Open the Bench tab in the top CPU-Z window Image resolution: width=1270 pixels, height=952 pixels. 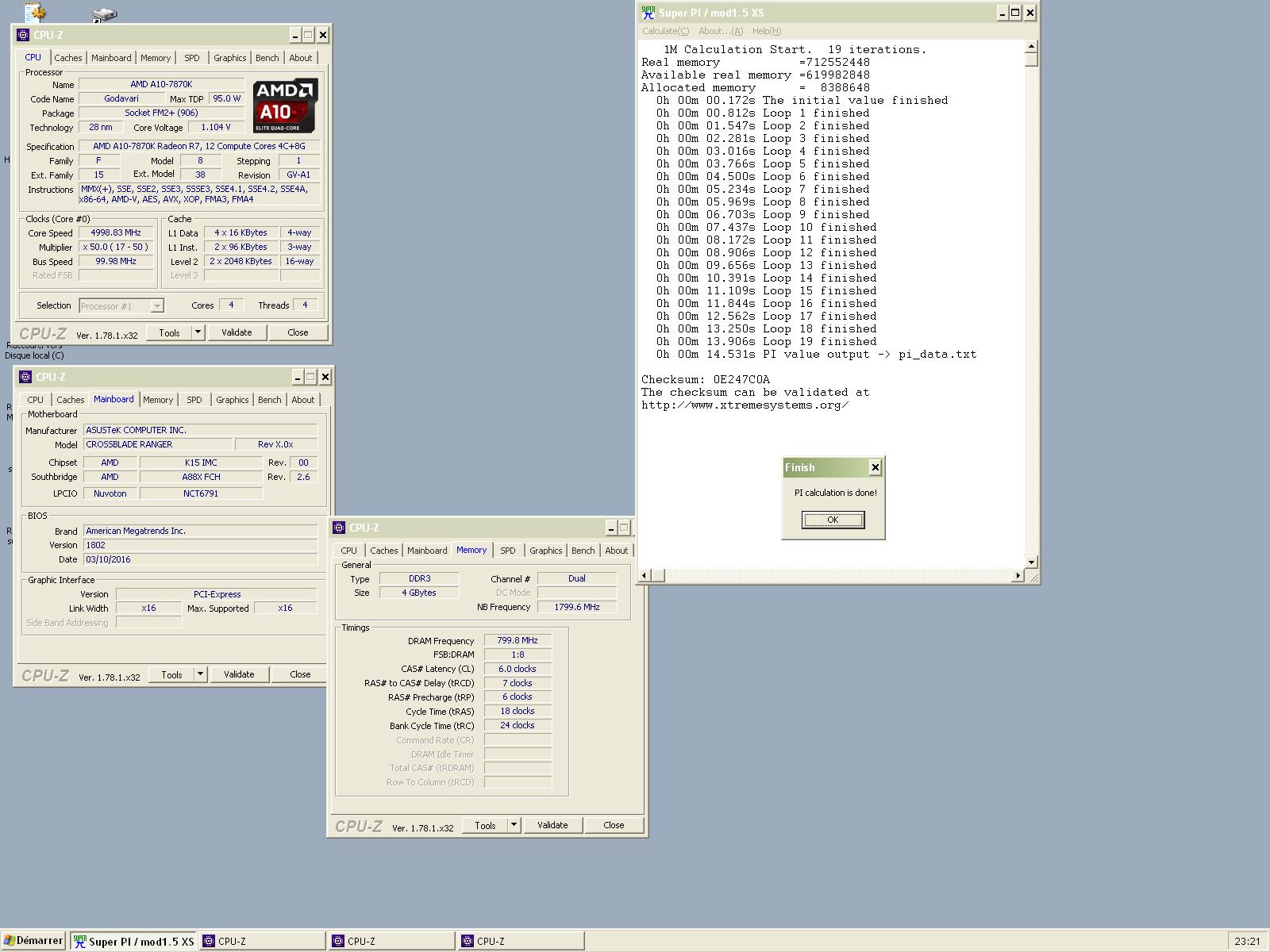[x=267, y=58]
